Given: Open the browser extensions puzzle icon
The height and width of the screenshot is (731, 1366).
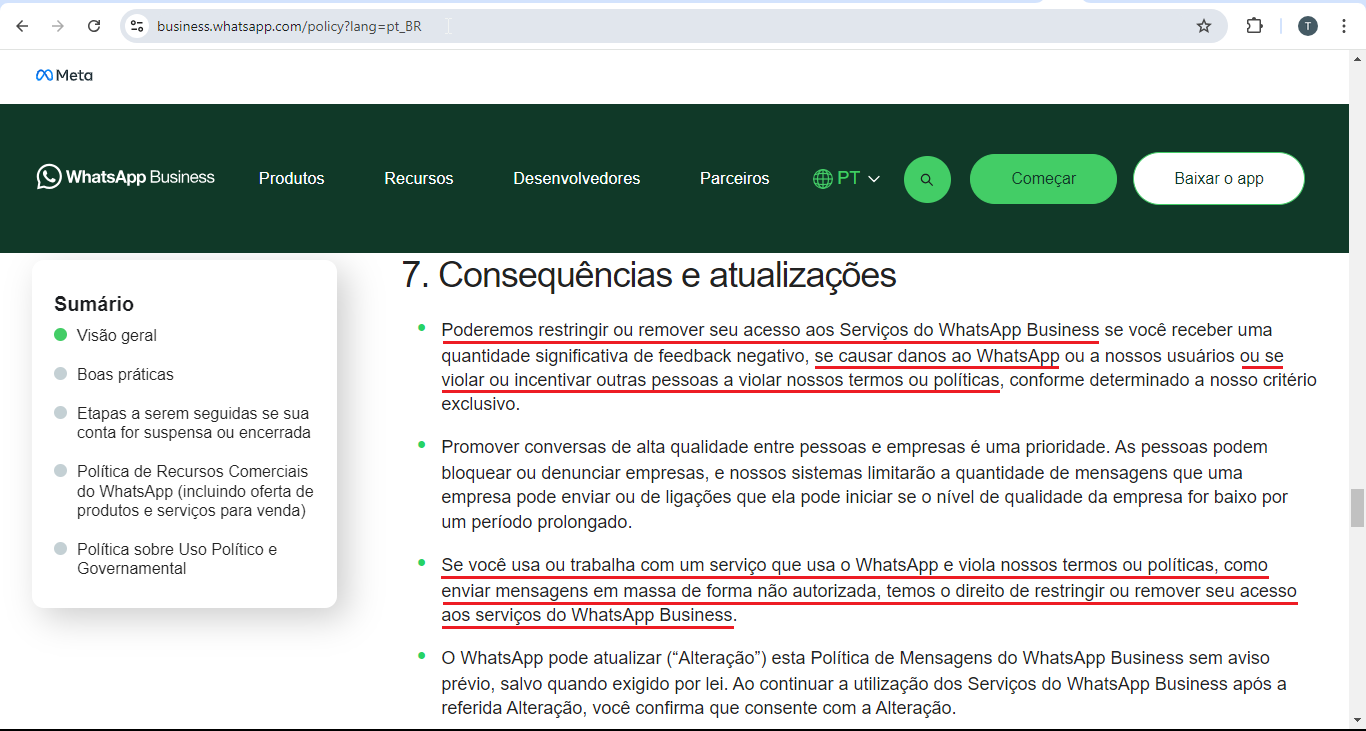Looking at the screenshot, I should click(x=1255, y=26).
